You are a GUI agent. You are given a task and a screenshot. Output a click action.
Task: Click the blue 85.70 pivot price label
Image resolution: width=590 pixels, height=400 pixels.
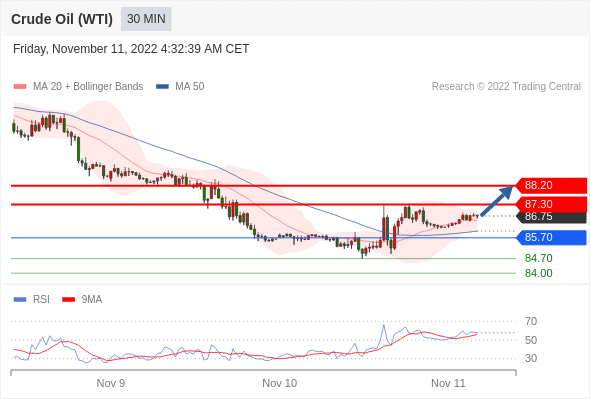point(551,237)
